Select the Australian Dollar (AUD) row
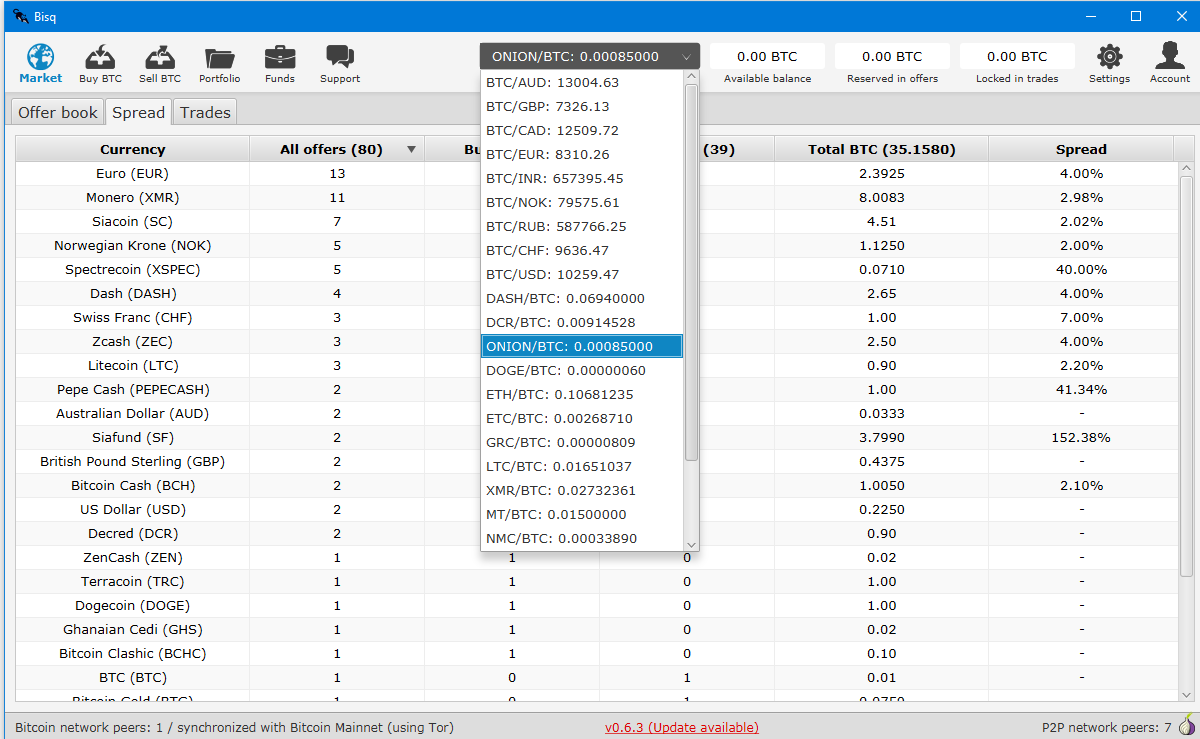Image resolution: width=1200 pixels, height=739 pixels. (x=597, y=413)
